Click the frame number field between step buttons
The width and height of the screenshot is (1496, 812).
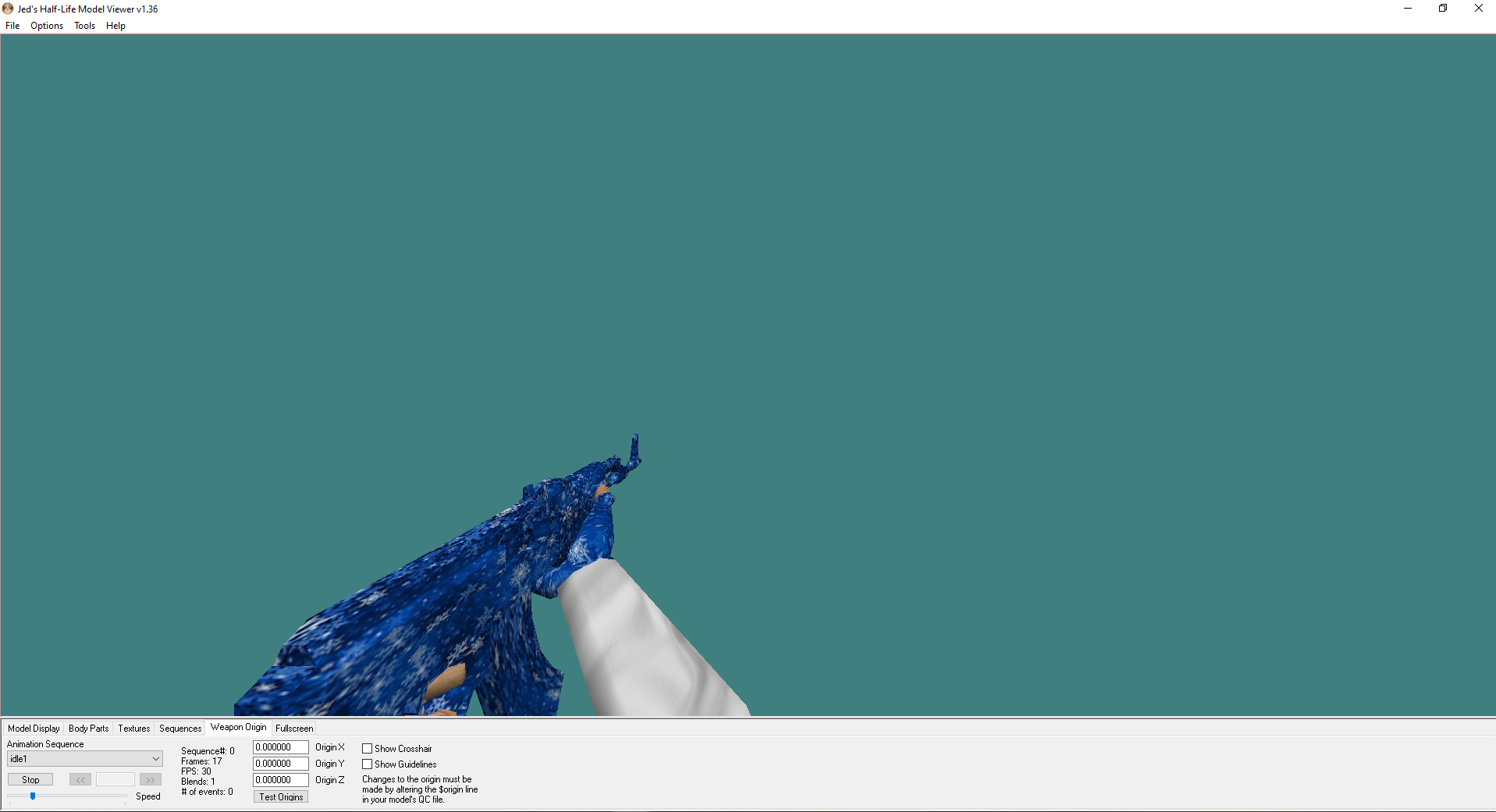(115, 780)
